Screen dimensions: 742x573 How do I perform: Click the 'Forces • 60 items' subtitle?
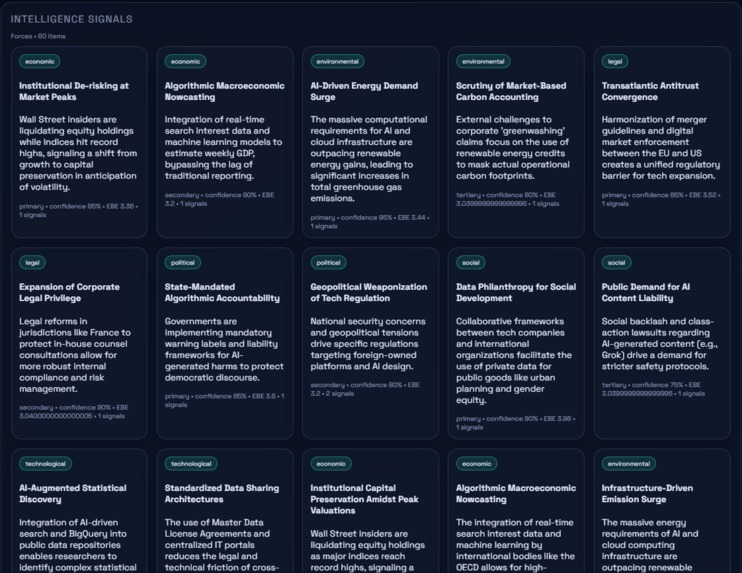[38, 36]
